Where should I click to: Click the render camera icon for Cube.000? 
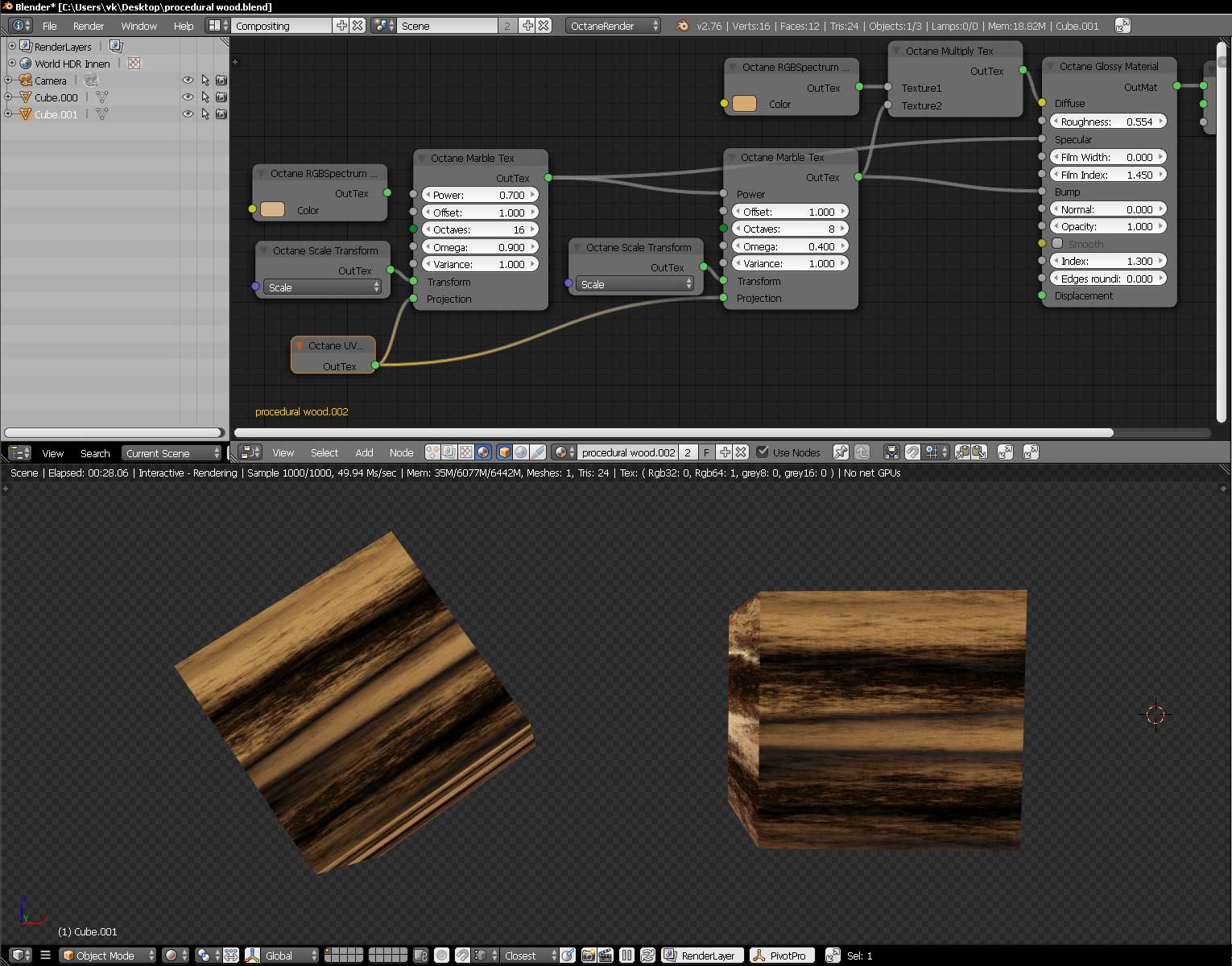tap(221, 97)
